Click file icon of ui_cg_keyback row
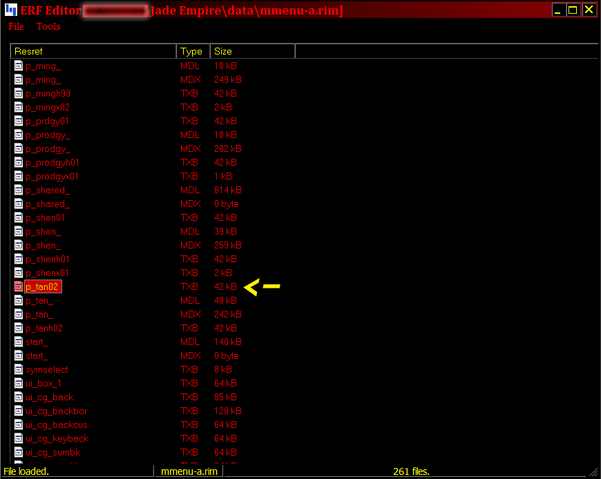Screen dimensions: 601x479 18,438
